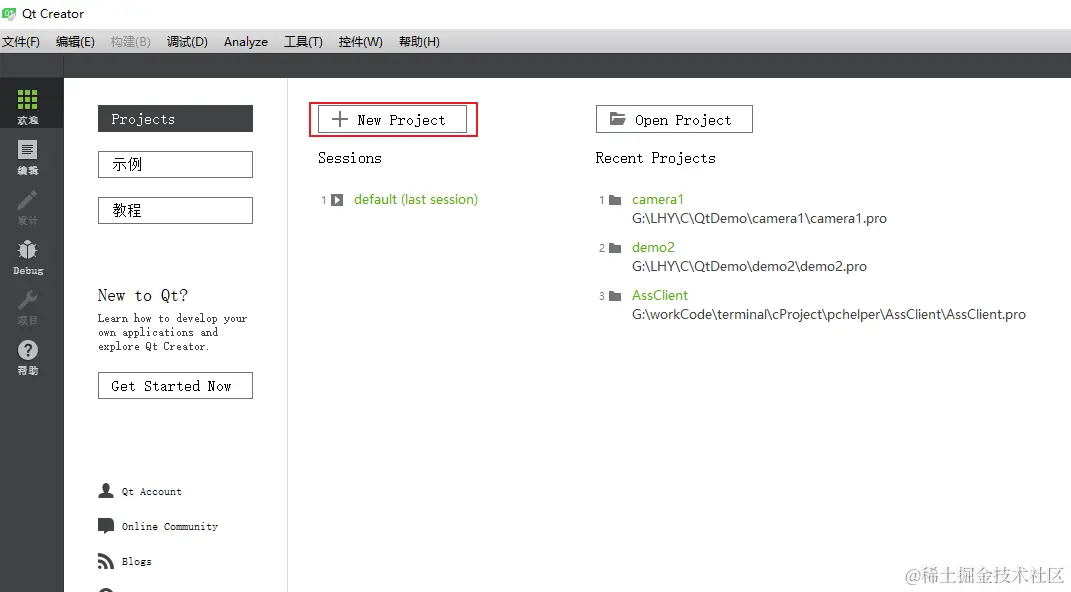Click the folder icon beside AssClient
Screen dimensions: 1071x592
pos(615,296)
